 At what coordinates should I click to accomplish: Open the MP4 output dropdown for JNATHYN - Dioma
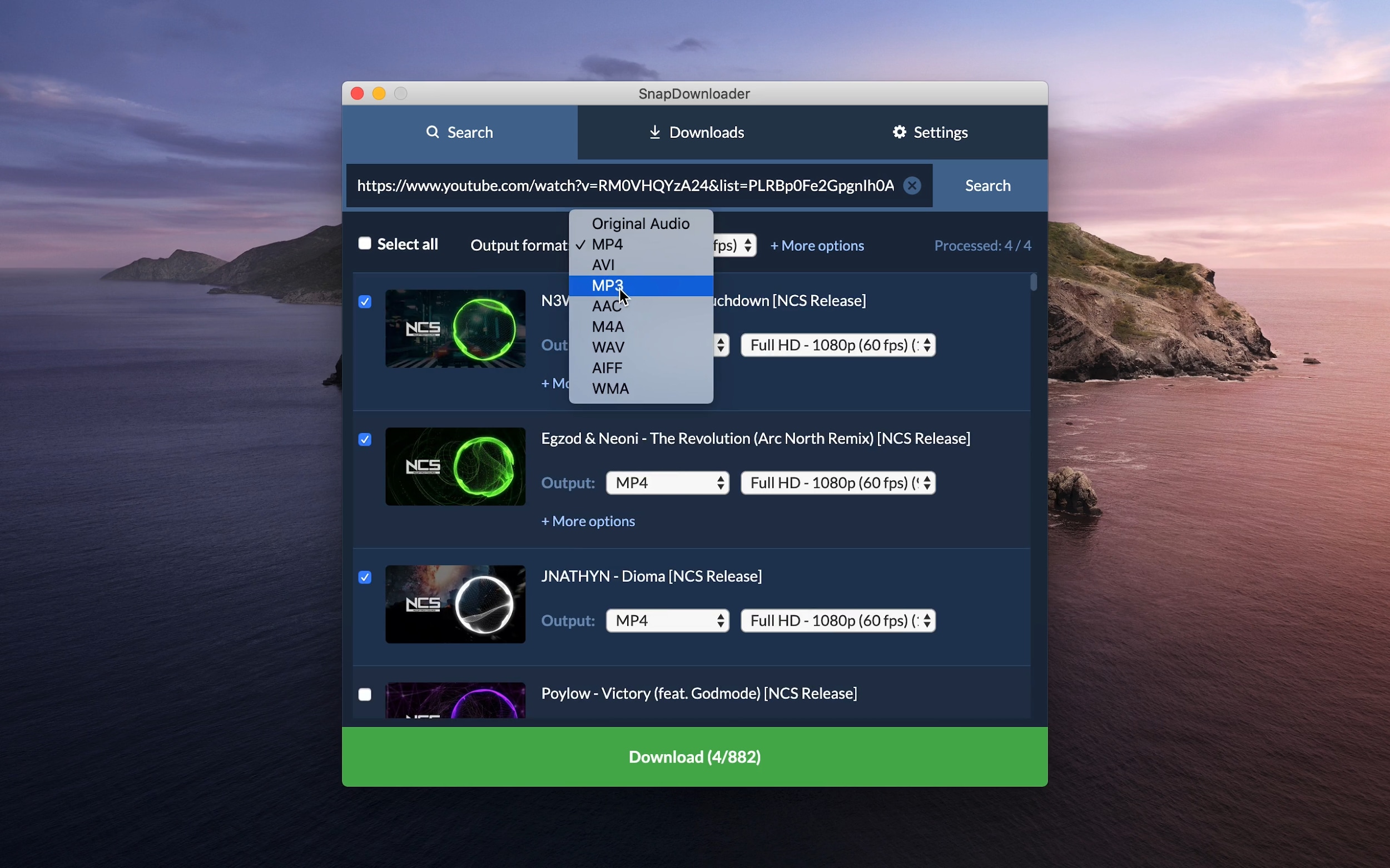click(x=666, y=620)
